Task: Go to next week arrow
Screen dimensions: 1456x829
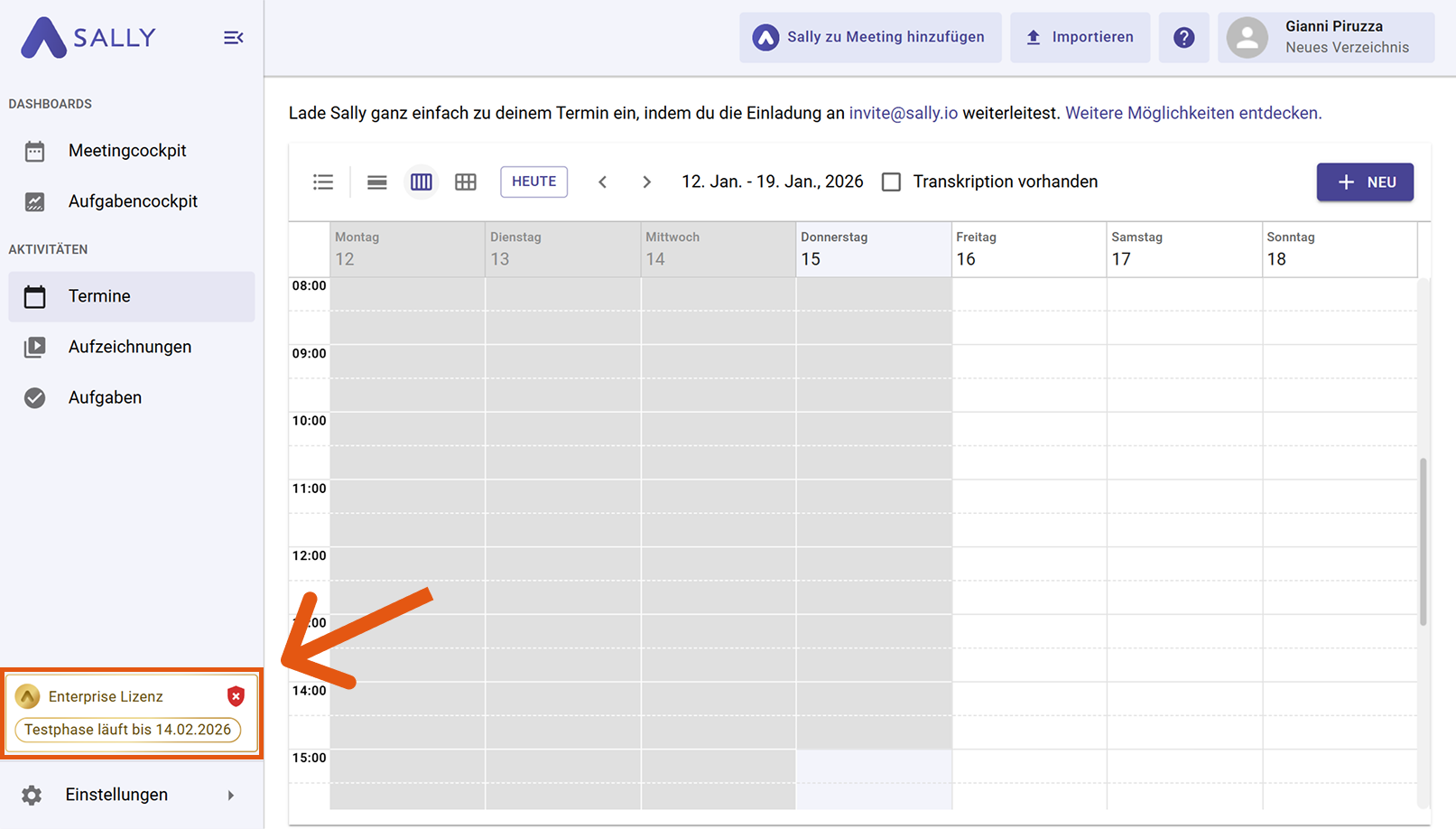Action: click(x=646, y=182)
